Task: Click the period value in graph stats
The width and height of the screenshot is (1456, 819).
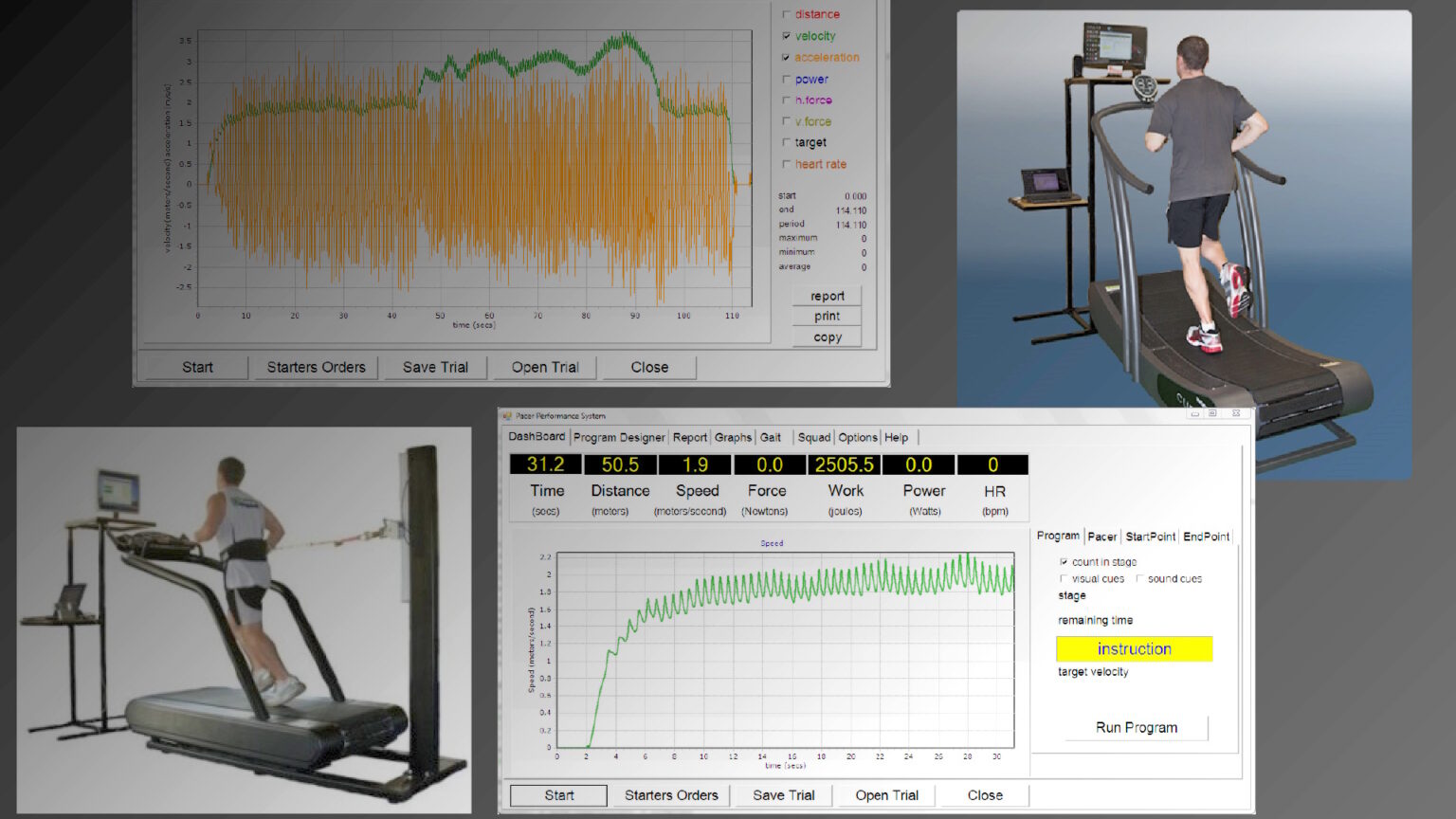Action: pos(851,225)
